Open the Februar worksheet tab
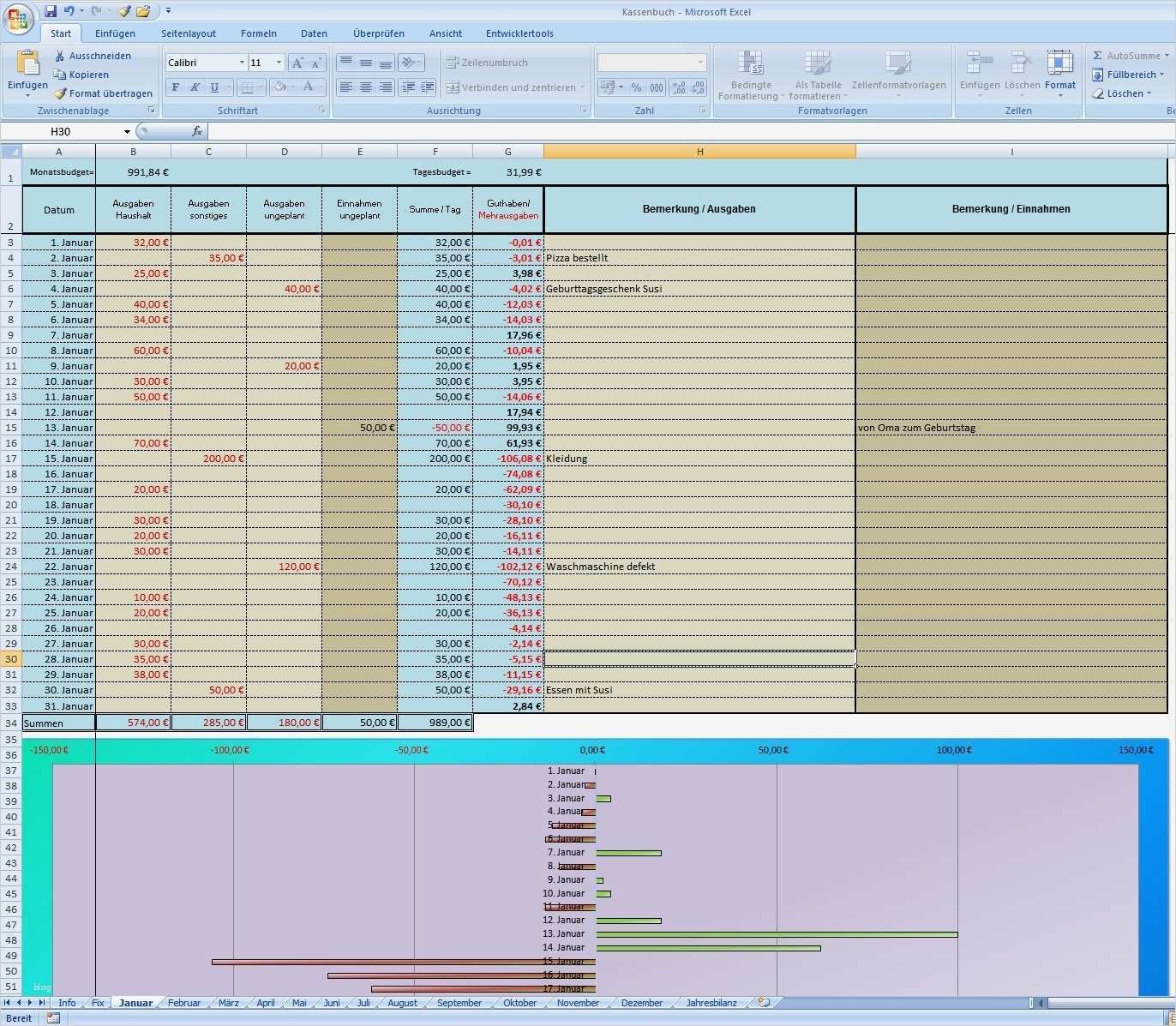The image size is (1176, 1026). pos(183,1002)
